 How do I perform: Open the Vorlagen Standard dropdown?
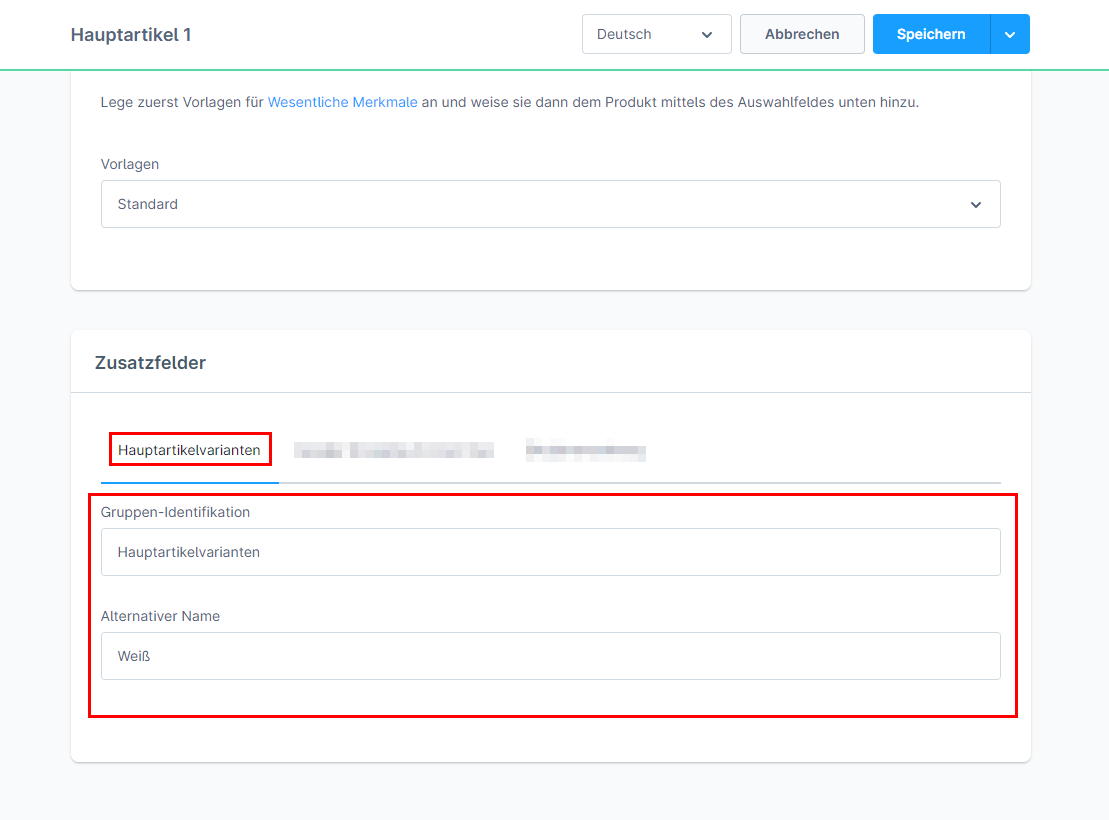pyautogui.click(x=550, y=204)
